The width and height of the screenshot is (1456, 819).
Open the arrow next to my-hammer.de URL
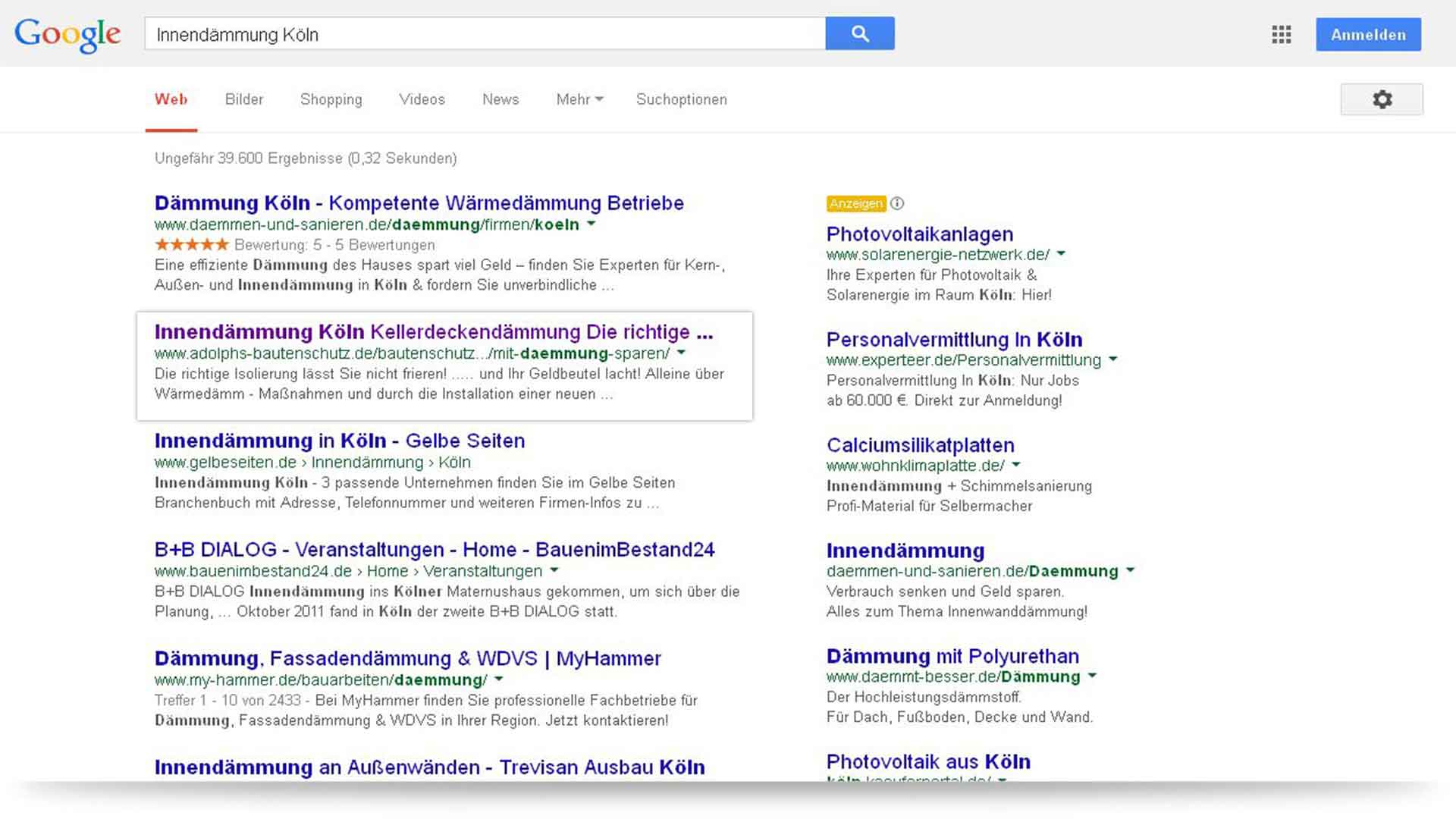click(499, 679)
